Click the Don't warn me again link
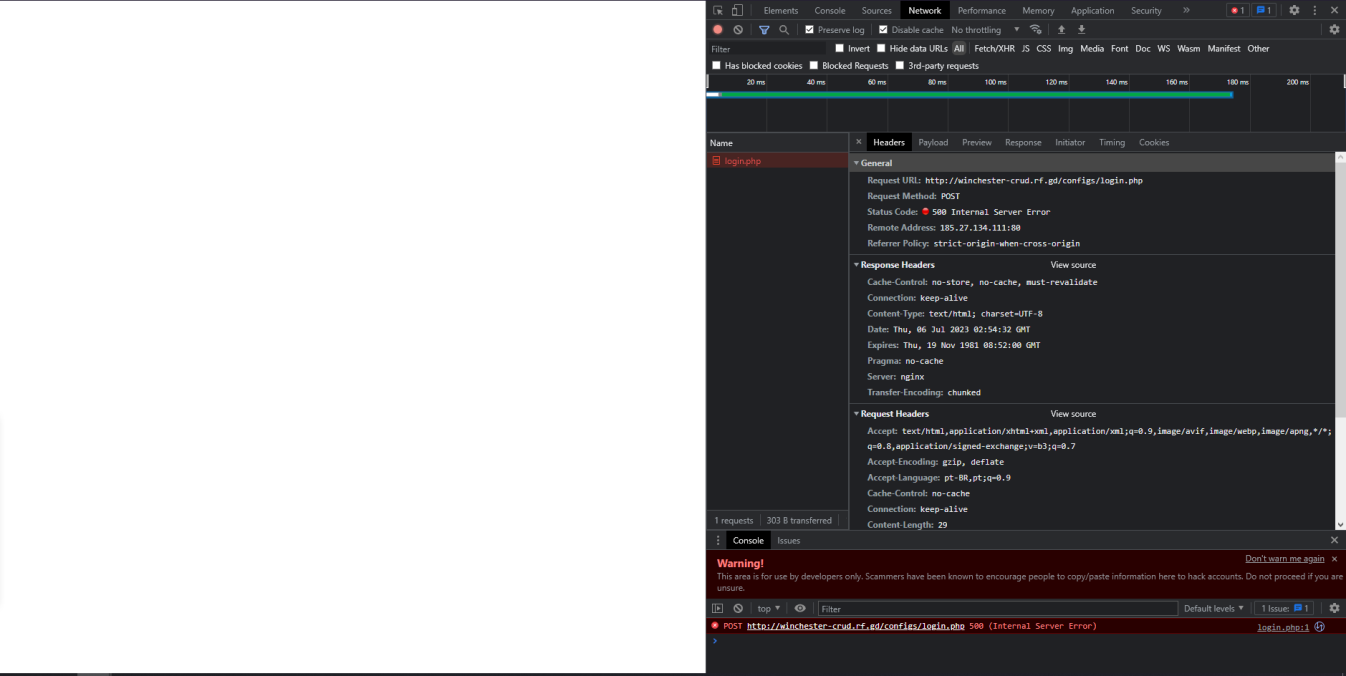Image resolution: width=1346 pixels, height=676 pixels. [x=1284, y=559]
